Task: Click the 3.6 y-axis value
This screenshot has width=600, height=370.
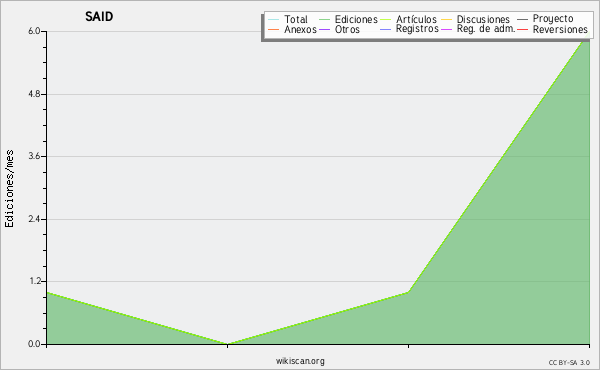Action: click(x=34, y=156)
